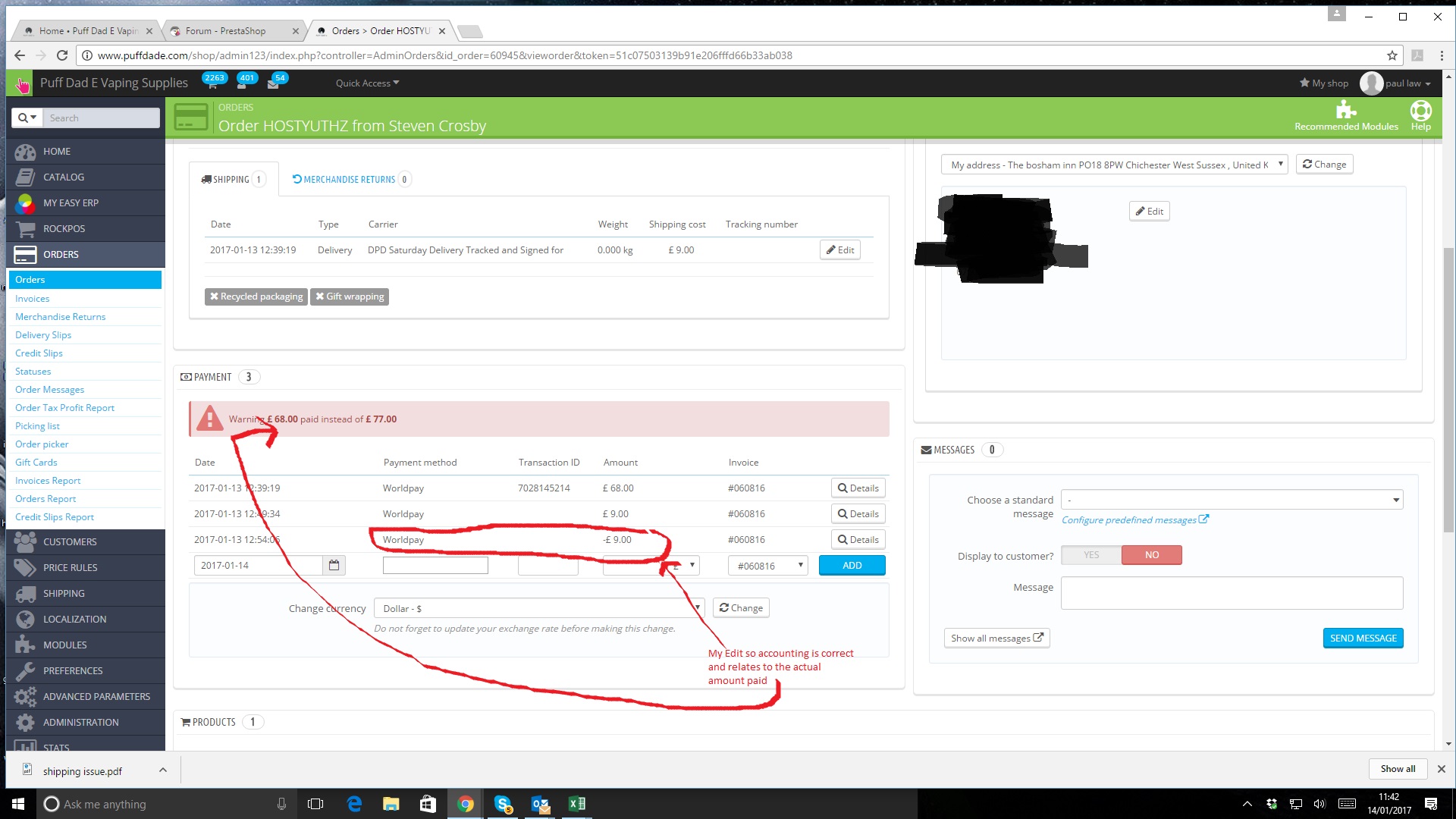Click the payment method input field
The width and height of the screenshot is (1456, 819).
point(435,566)
